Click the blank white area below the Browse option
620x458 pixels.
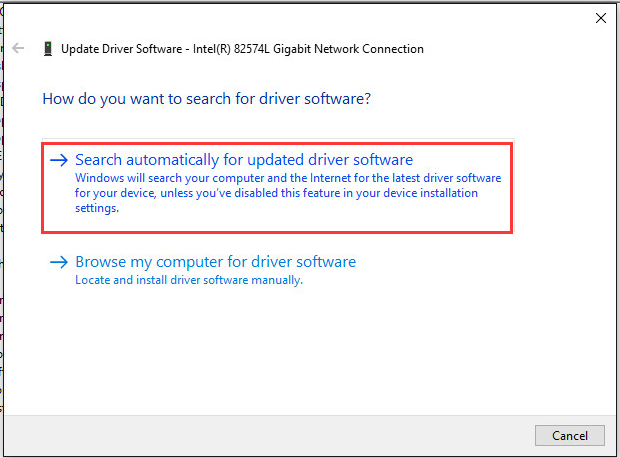point(300,350)
